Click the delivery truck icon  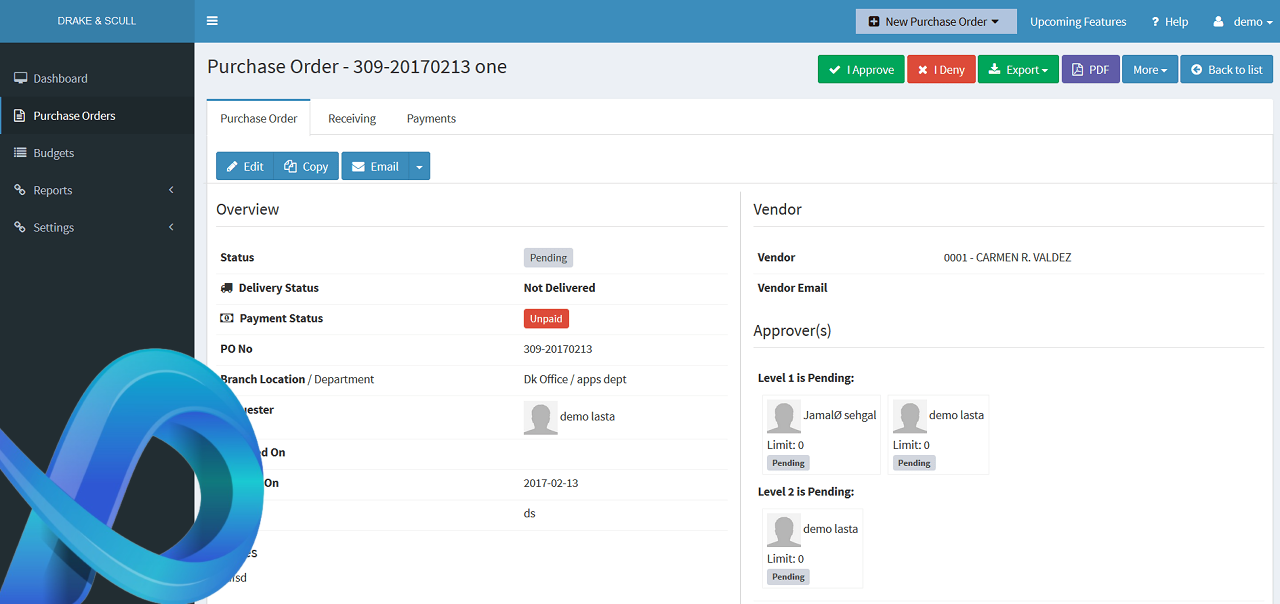(227, 288)
